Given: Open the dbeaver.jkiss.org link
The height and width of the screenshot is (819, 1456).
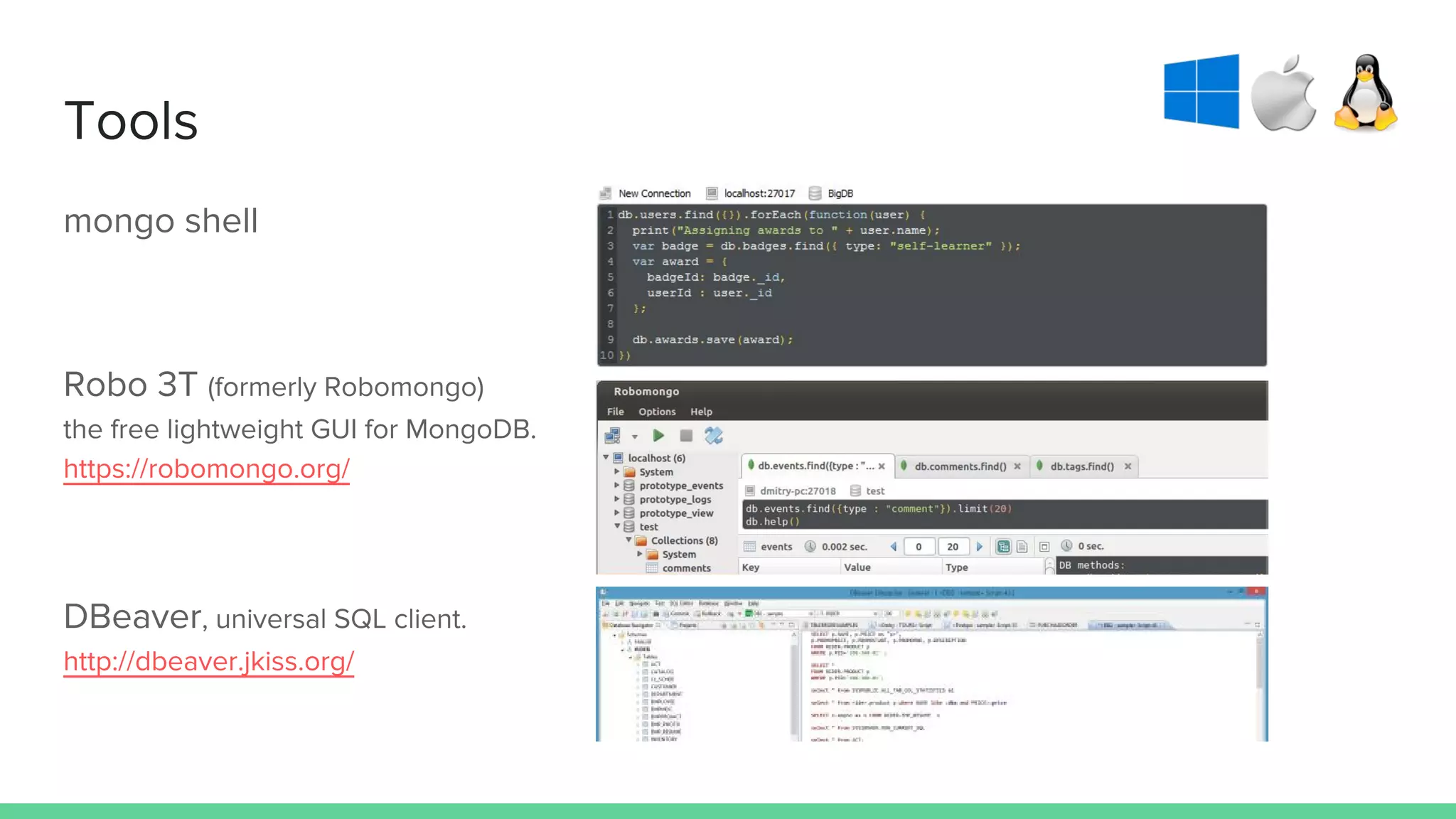Looking at the screenshot, I should (x=209, y=661).
